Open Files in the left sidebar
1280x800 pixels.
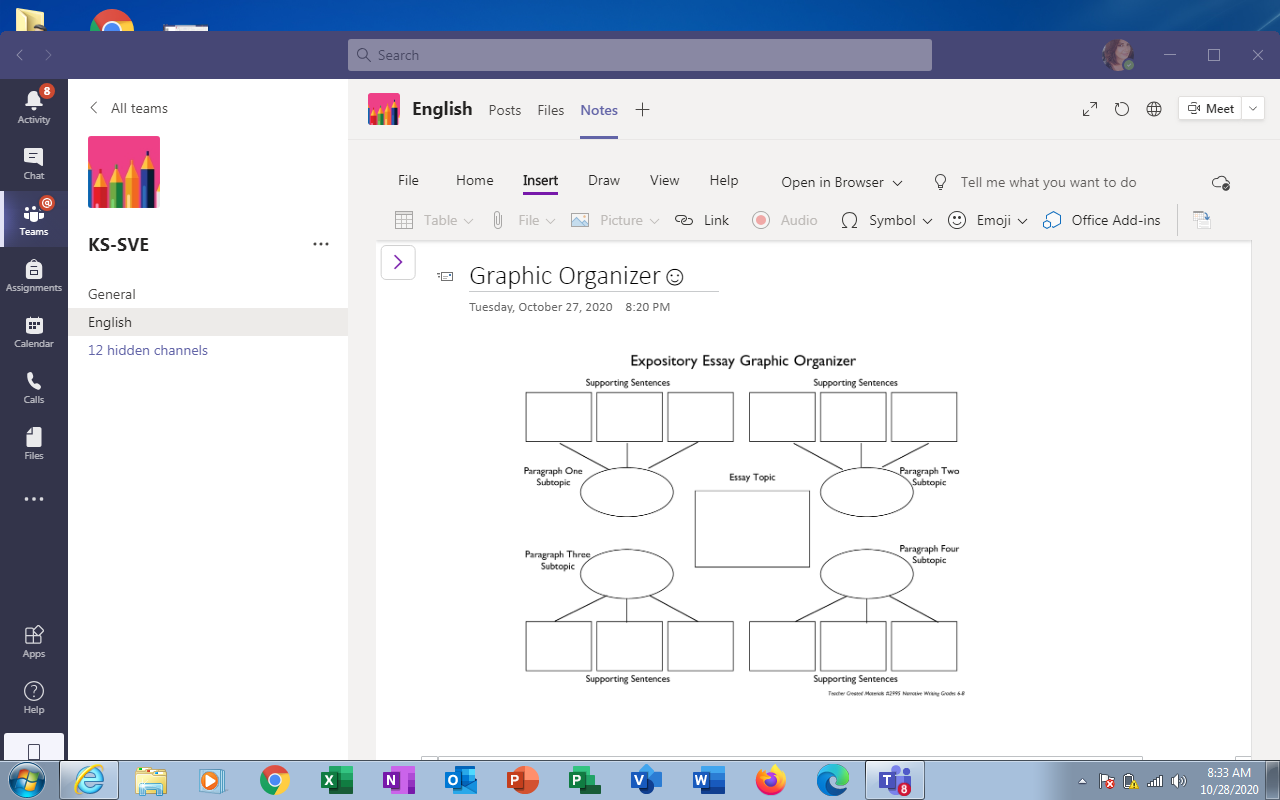[x=34, y=443]
